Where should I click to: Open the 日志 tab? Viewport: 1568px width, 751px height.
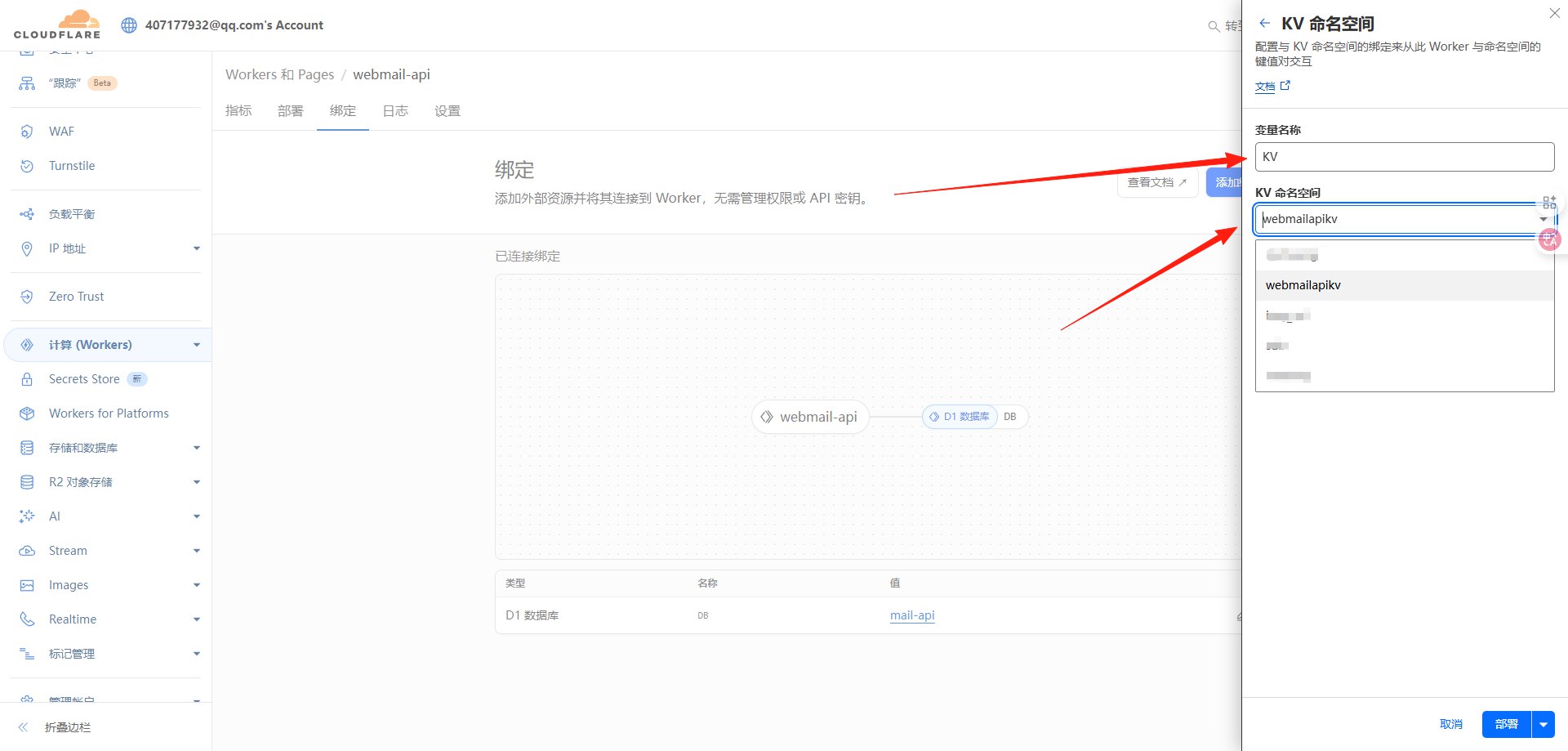coord(395,110)
